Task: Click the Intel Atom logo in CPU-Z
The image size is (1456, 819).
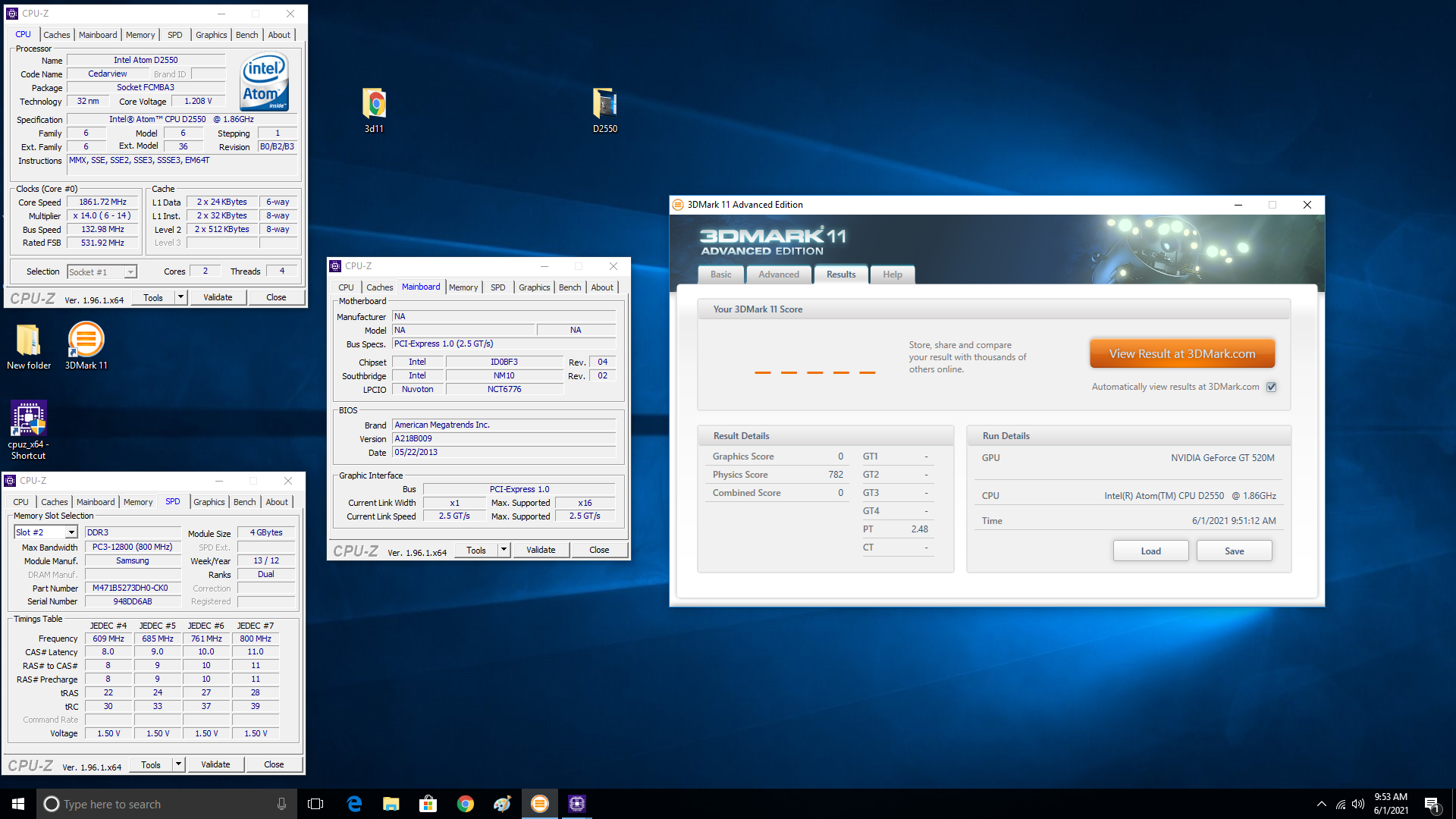Action: pos(265,81)
